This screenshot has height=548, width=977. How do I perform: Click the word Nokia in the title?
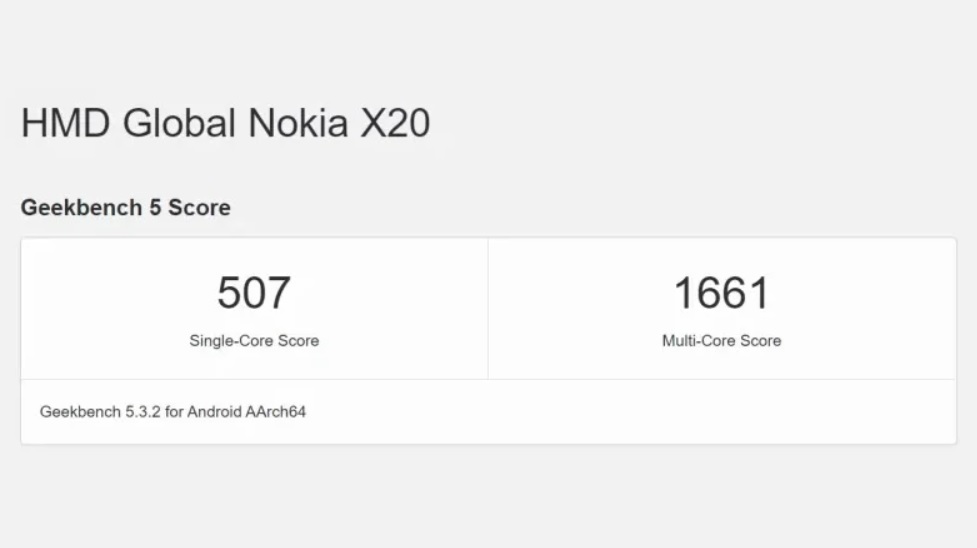[298, 123]
